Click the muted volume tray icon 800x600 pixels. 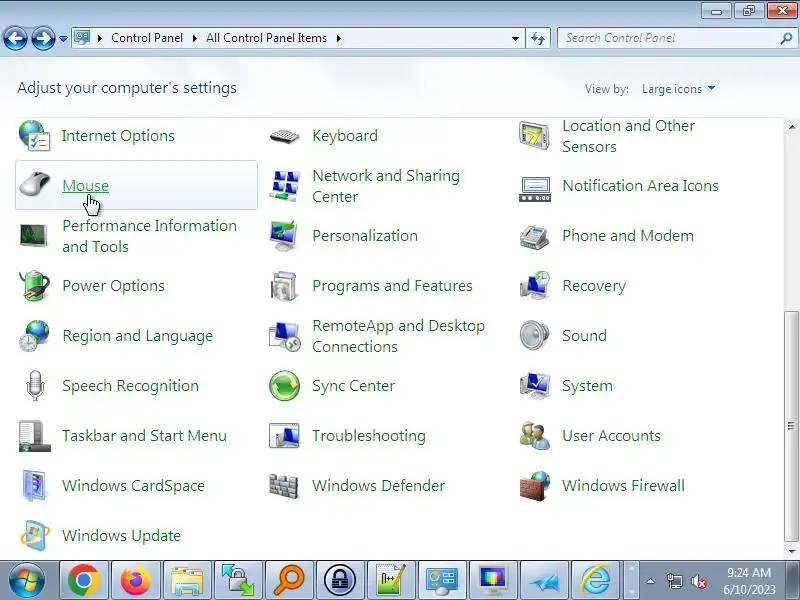point(699,581)
